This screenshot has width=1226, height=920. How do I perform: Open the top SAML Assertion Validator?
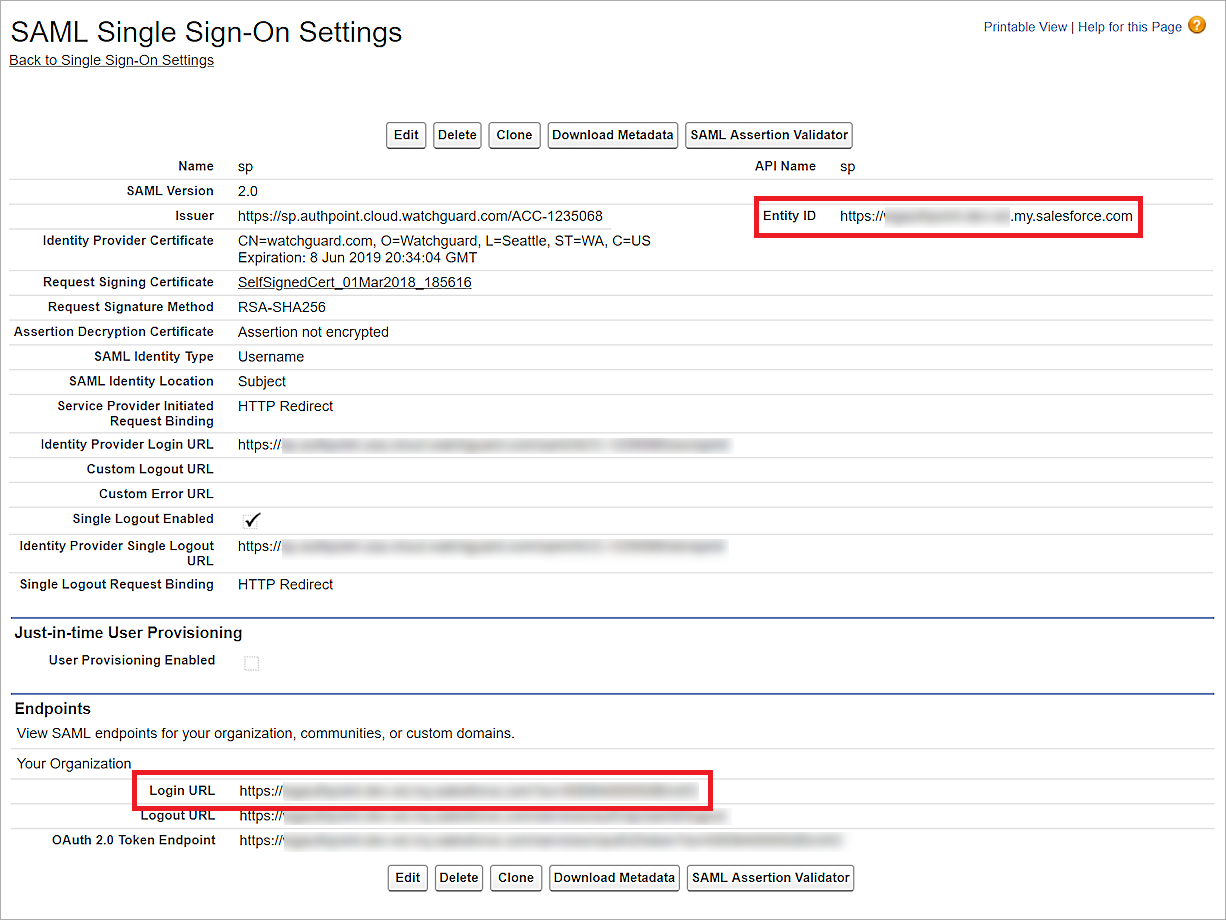(769, 135)
